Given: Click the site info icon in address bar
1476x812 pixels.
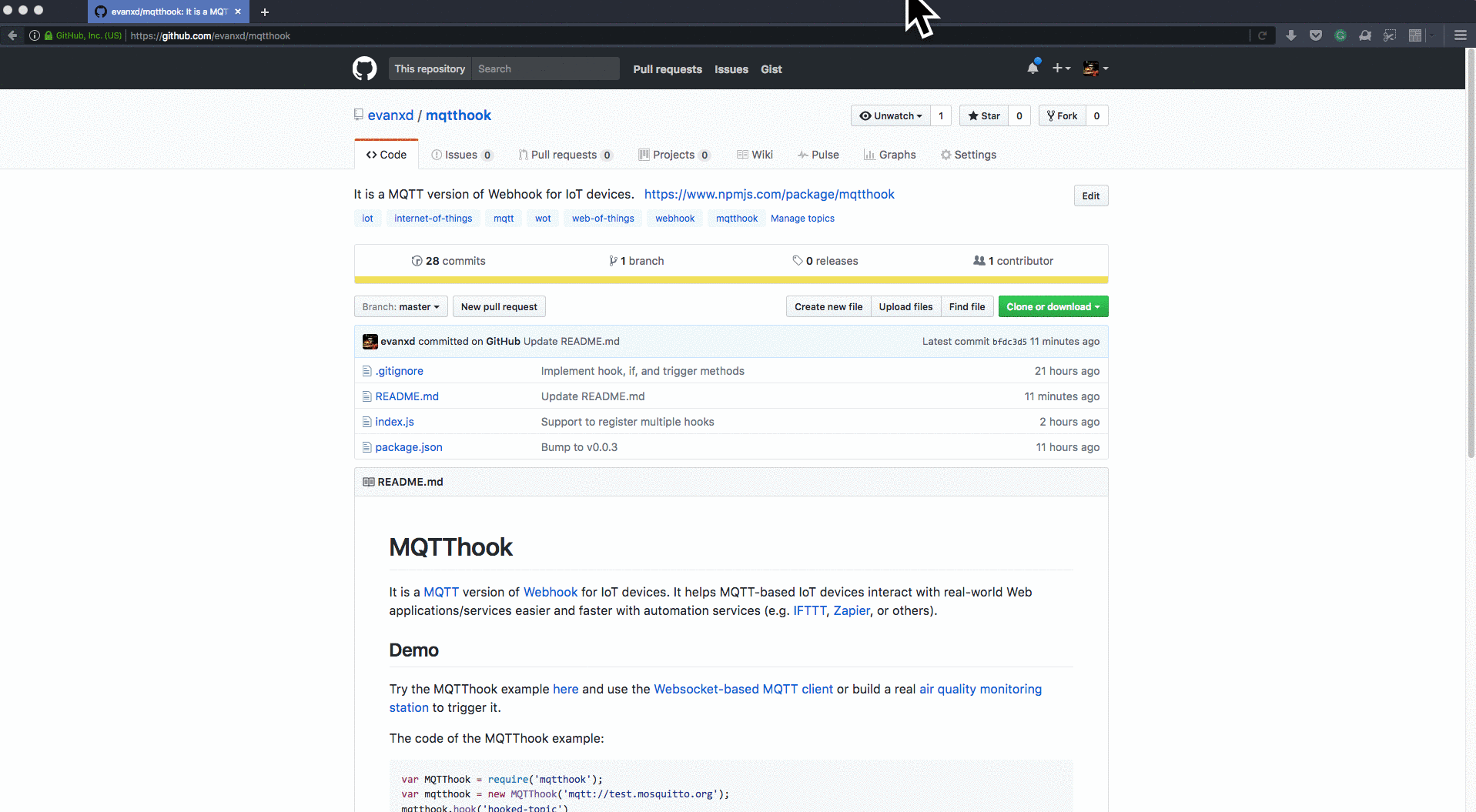Looking at the screenshot, I should click(x=34, y=35).
